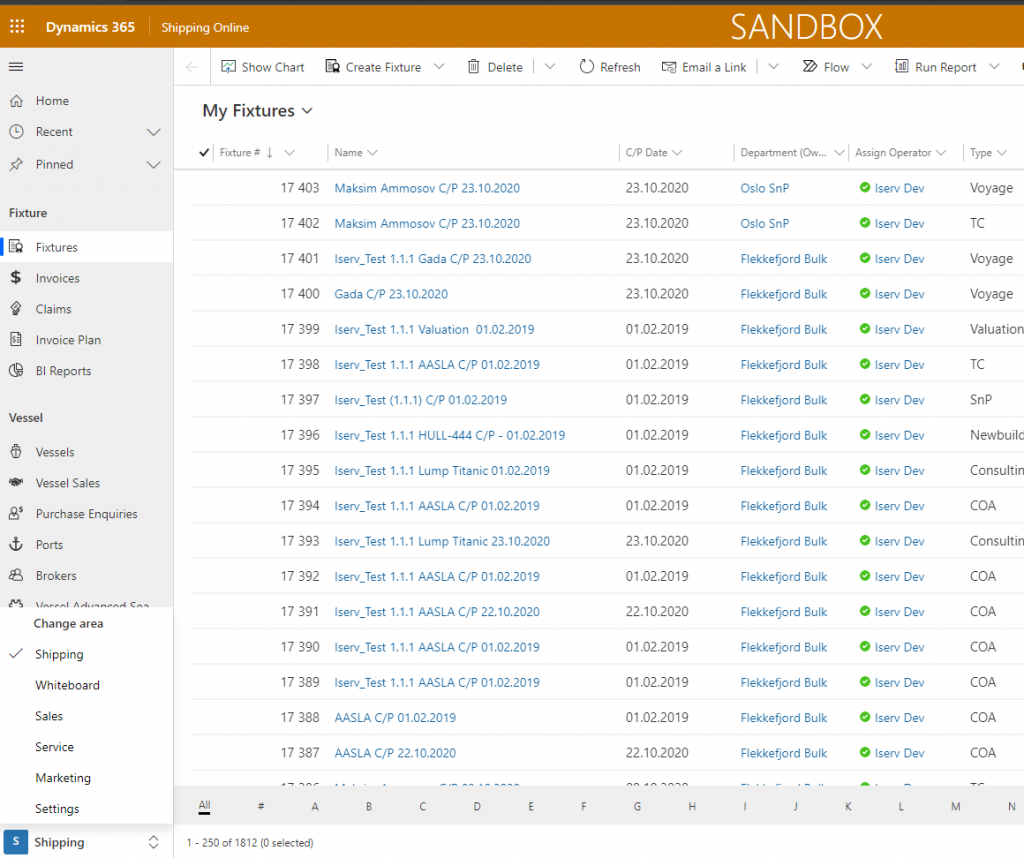Open the area switcher chevron beside Shipping

coord(153,842)
